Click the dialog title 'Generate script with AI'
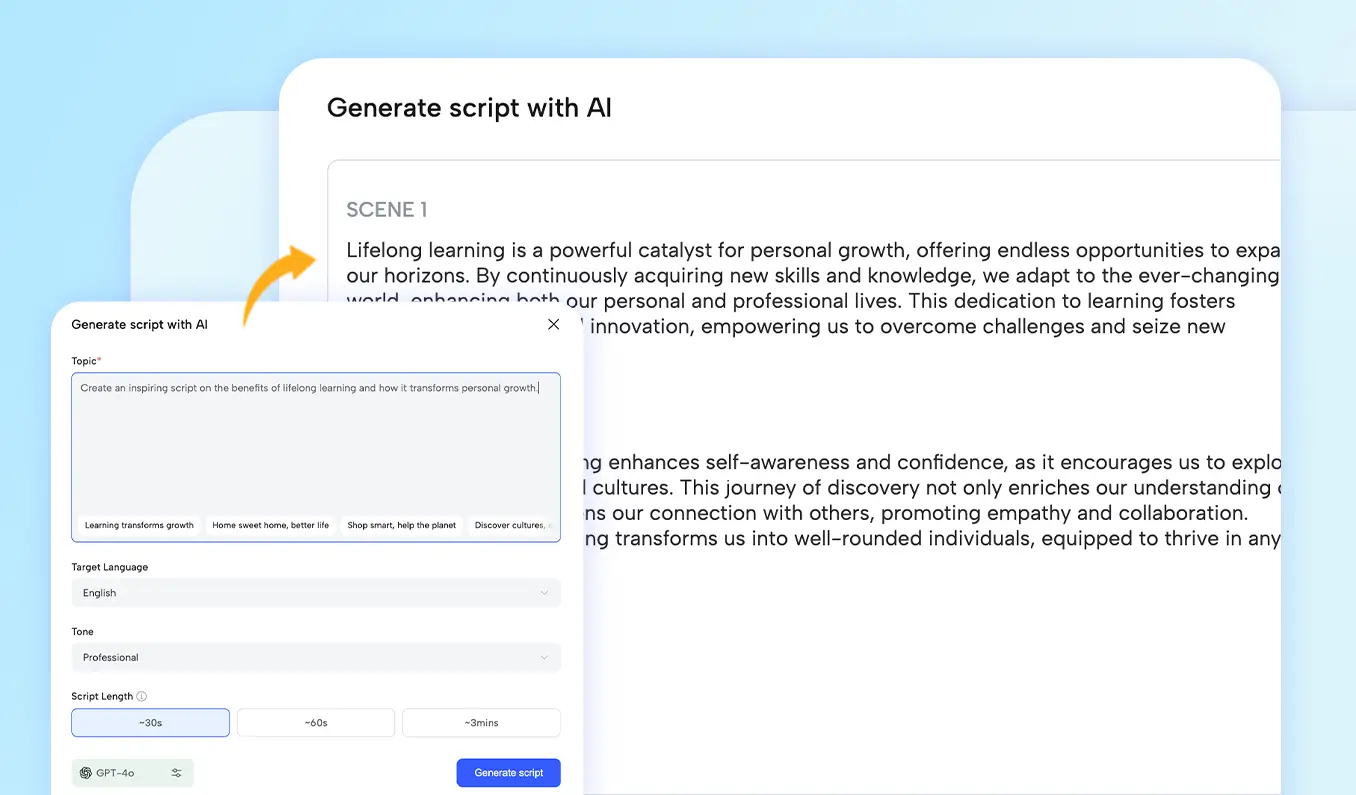Image resolution: width=1356 pixels, height=795 pixels. point(140,324)
